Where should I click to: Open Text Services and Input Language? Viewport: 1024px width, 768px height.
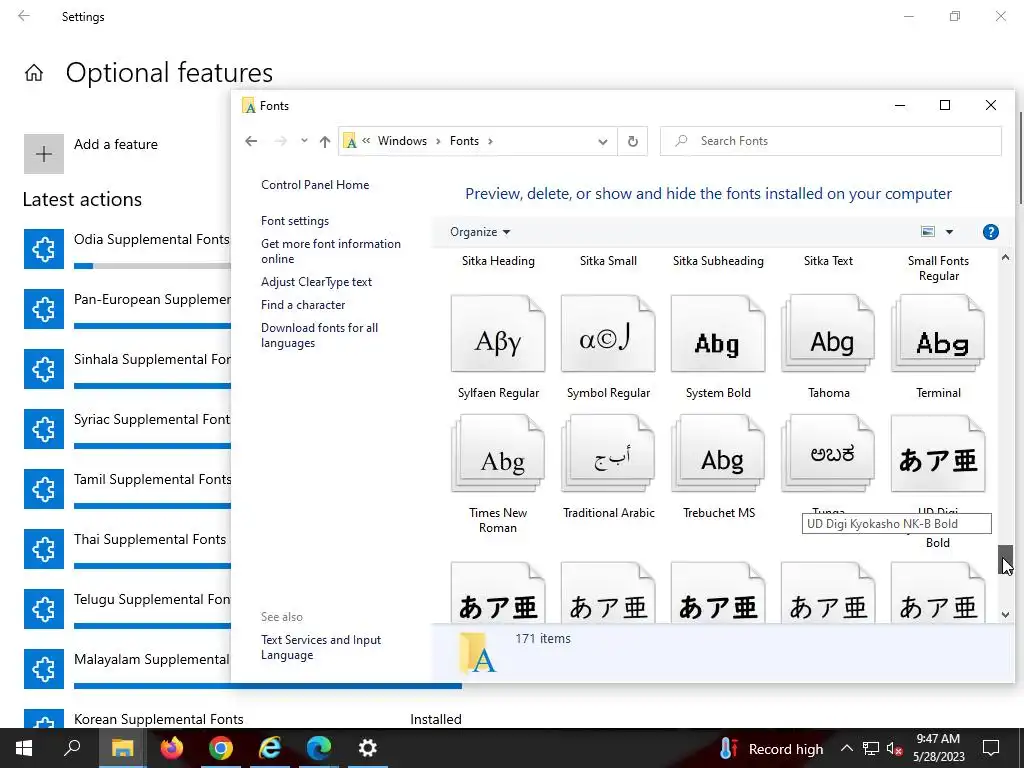pyautogui.click(x=321, y=647)
